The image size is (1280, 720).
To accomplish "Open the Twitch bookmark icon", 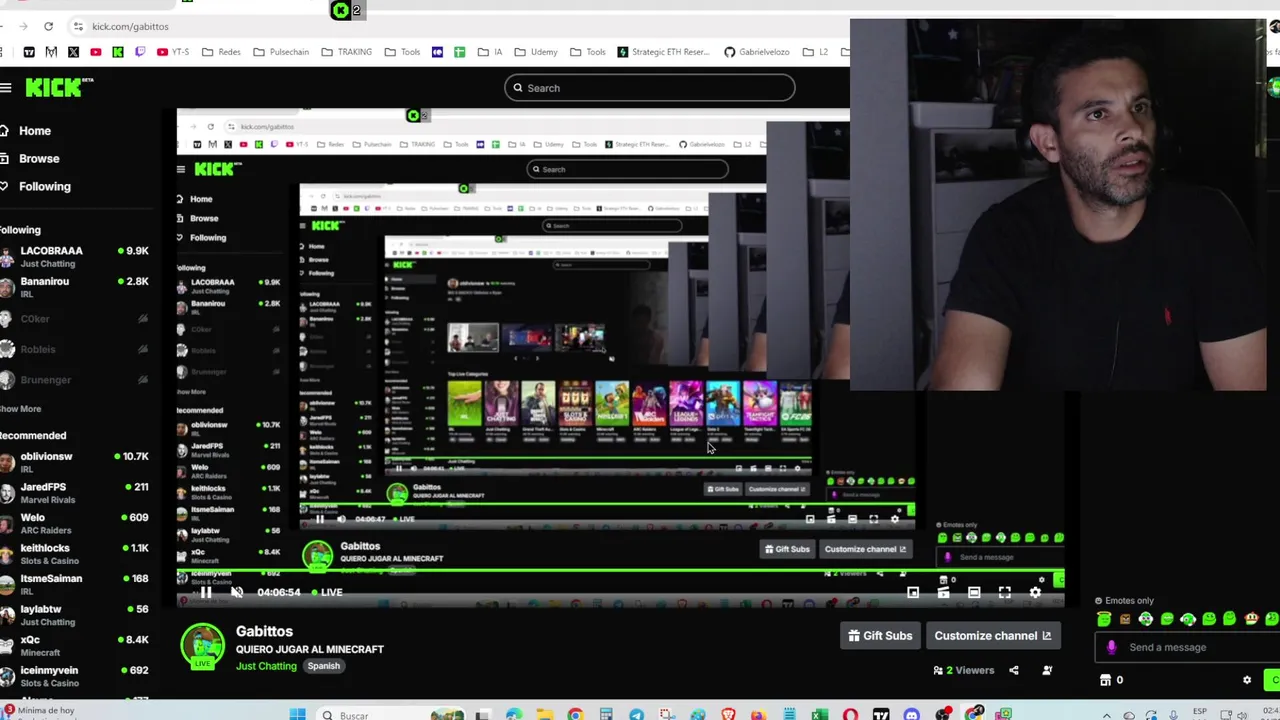I will pos(140,52).
